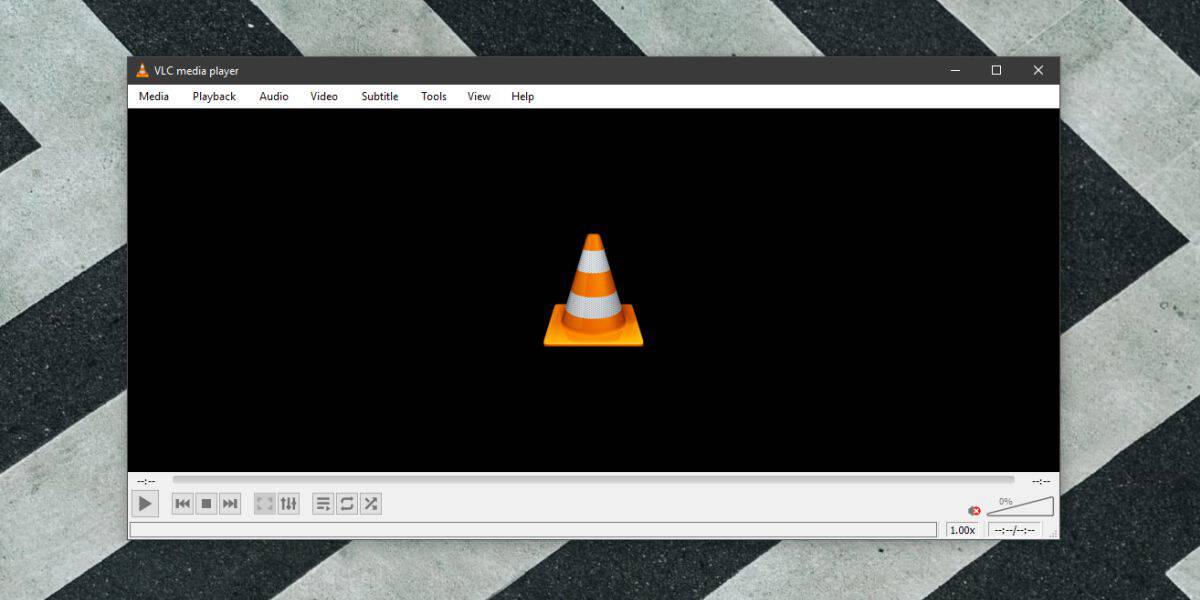This screenshot has height=600, width=1200.
Task: Click the 1.00x playback speed indicator
Action: 963,530
